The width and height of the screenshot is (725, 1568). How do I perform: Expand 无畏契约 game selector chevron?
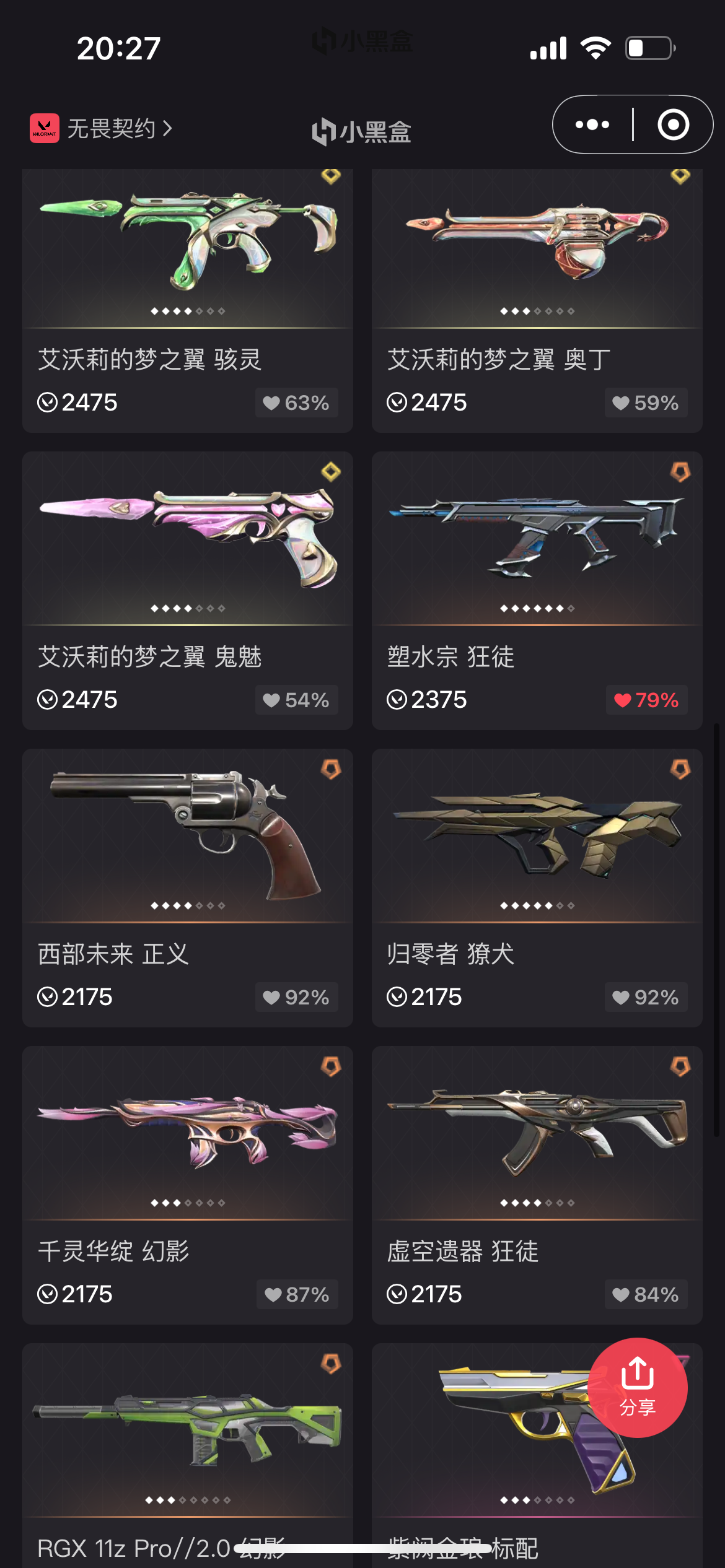click(167, 128)
